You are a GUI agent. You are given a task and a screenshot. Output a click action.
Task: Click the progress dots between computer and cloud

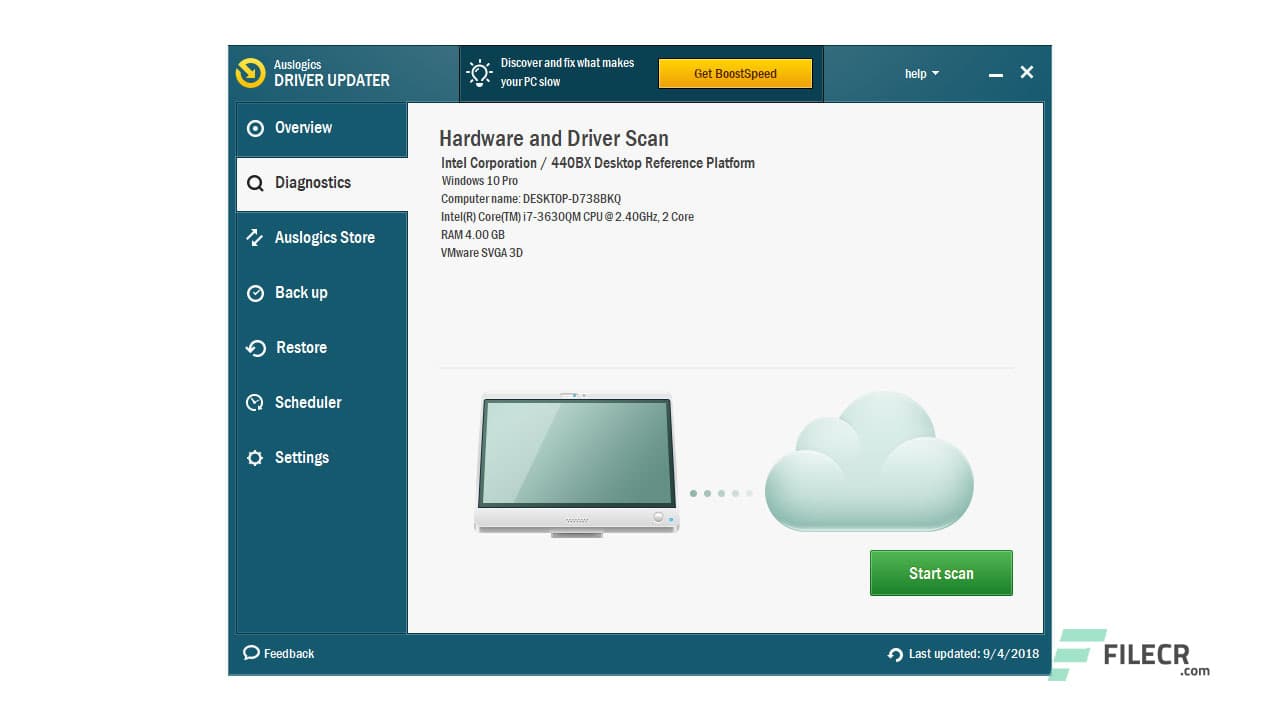pyautogui.click(x=722, y=492)
